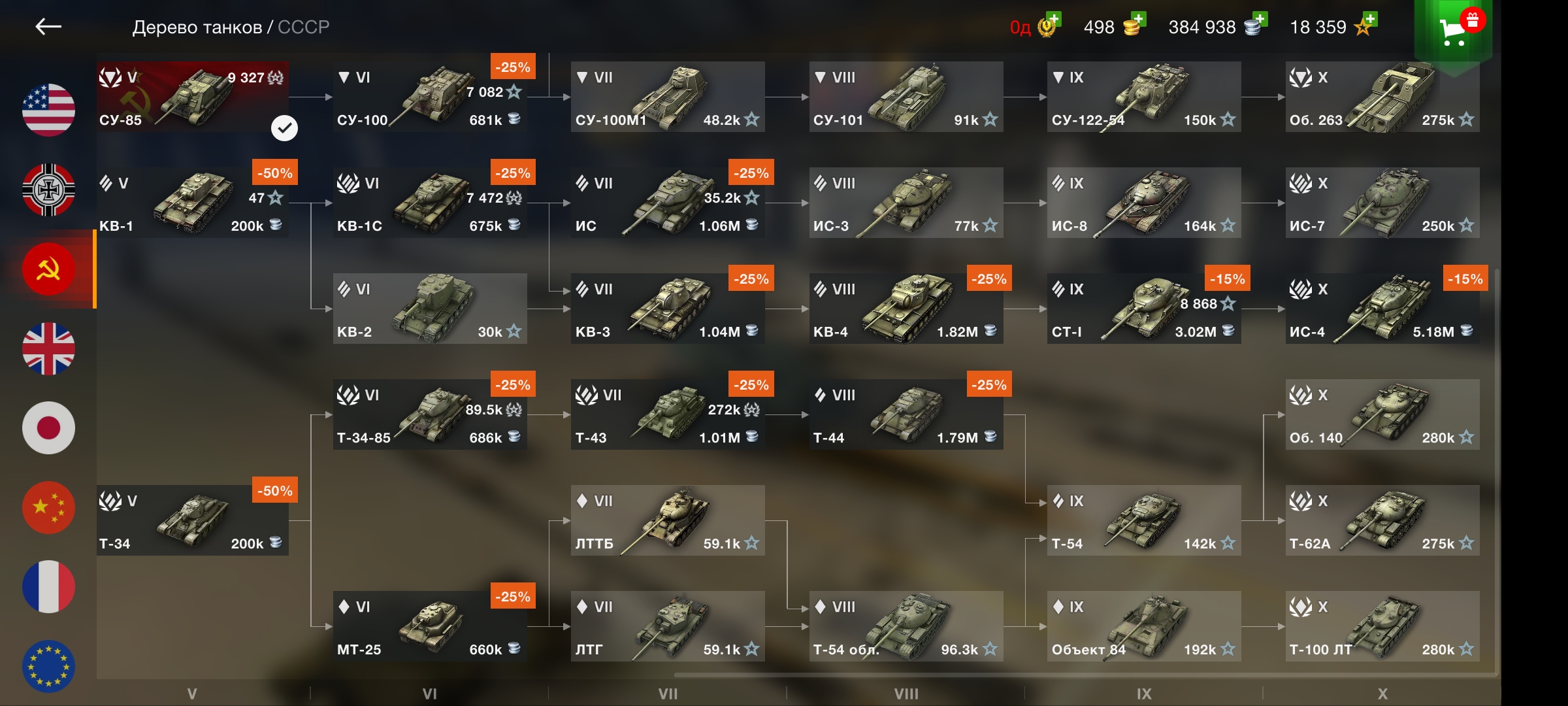Open the КВ-2 tank card
Image resolution: width=1568 pixels, height=706 pixels.
pyautogui.click(x=430, y=309)
